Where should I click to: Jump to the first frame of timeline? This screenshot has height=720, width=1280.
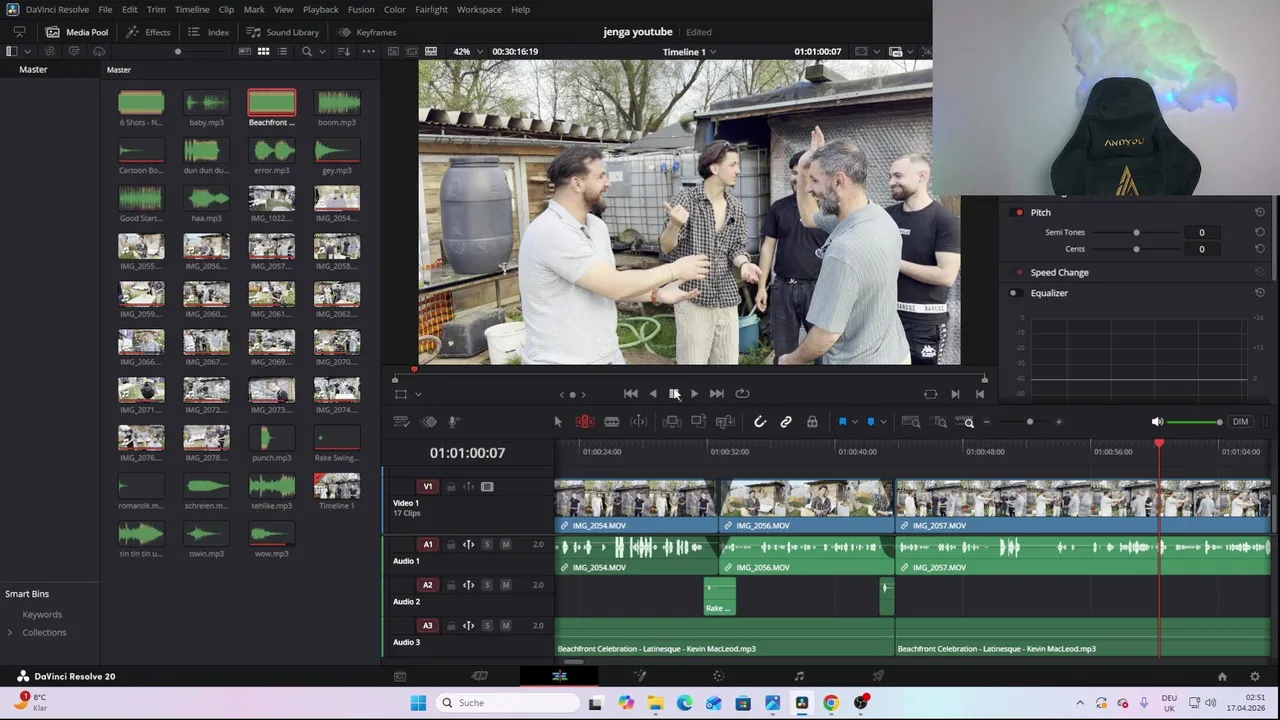point(631,394)
